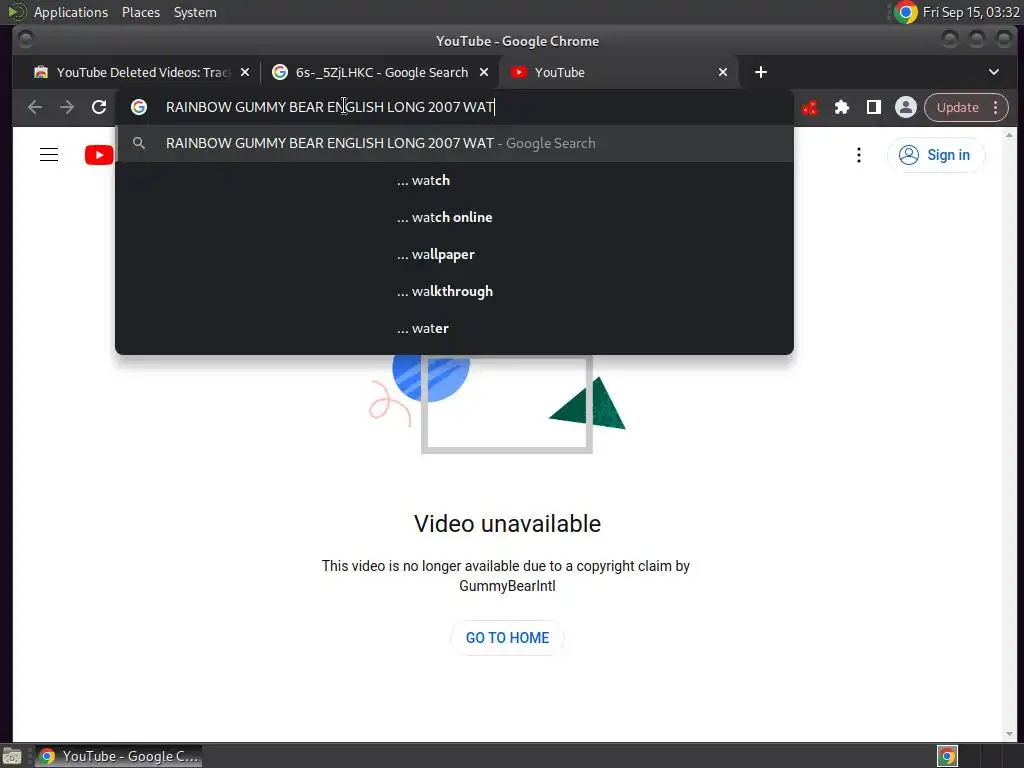Viewport: 1024px width, 768px height.
Task: Click the page scrollbar down arrow
Action: click(1010, 735)
